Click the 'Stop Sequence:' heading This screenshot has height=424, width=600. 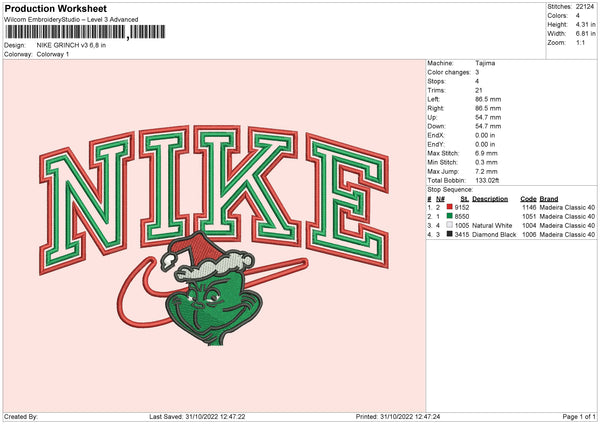(450, 190)
